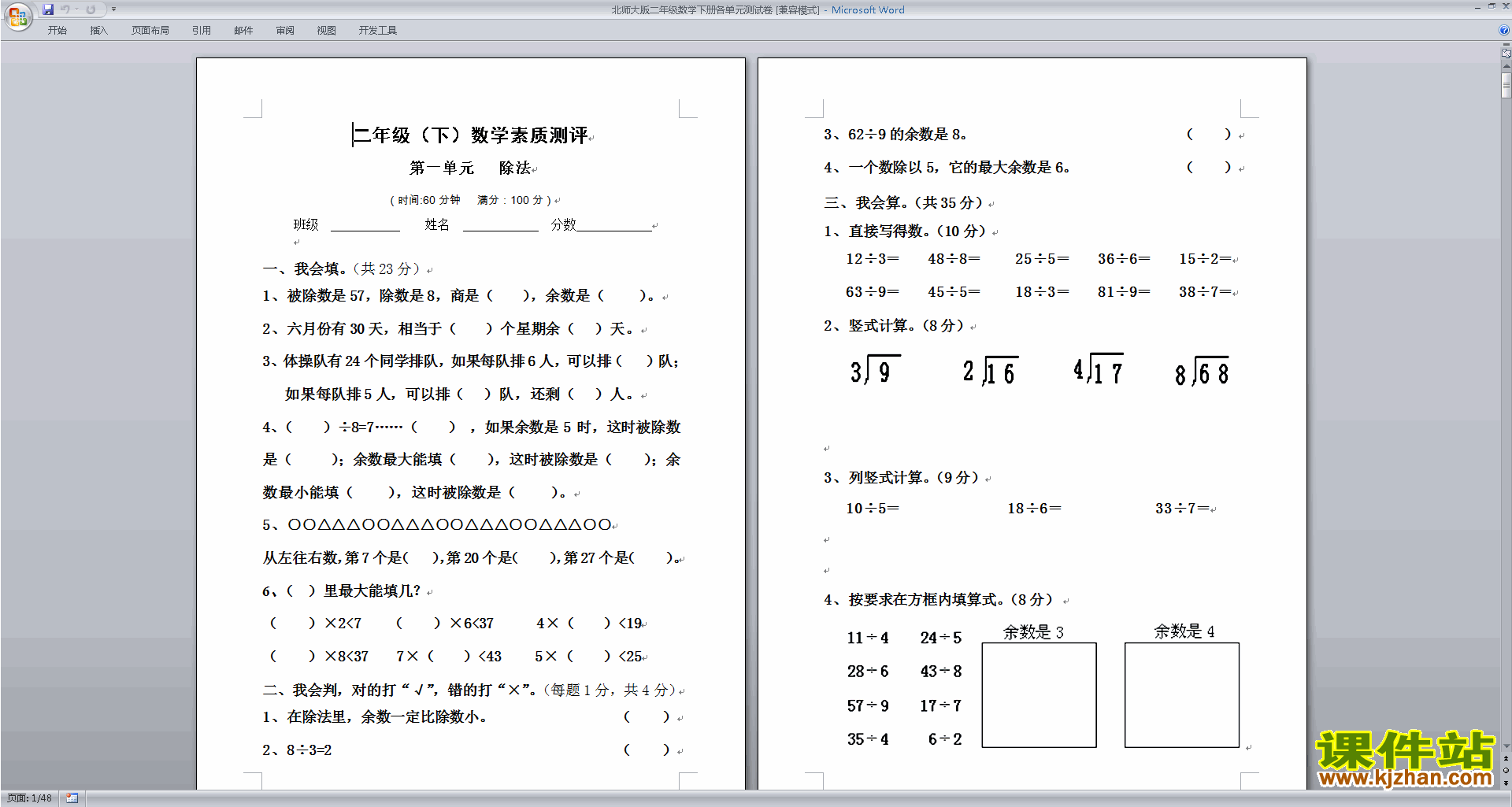Screen dimensions: 1512x807
Task: Open Microsoft Word help
Action: [x=1504, y=30]
